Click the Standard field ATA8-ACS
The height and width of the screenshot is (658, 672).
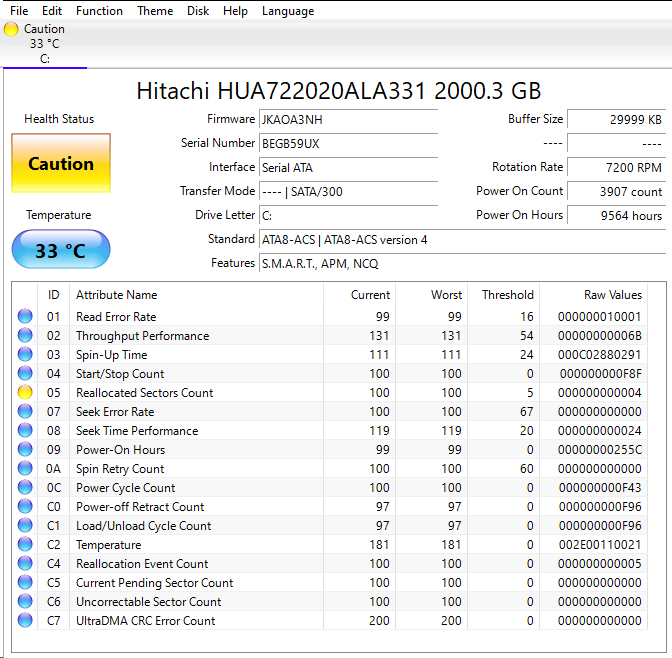coord(462,239)
